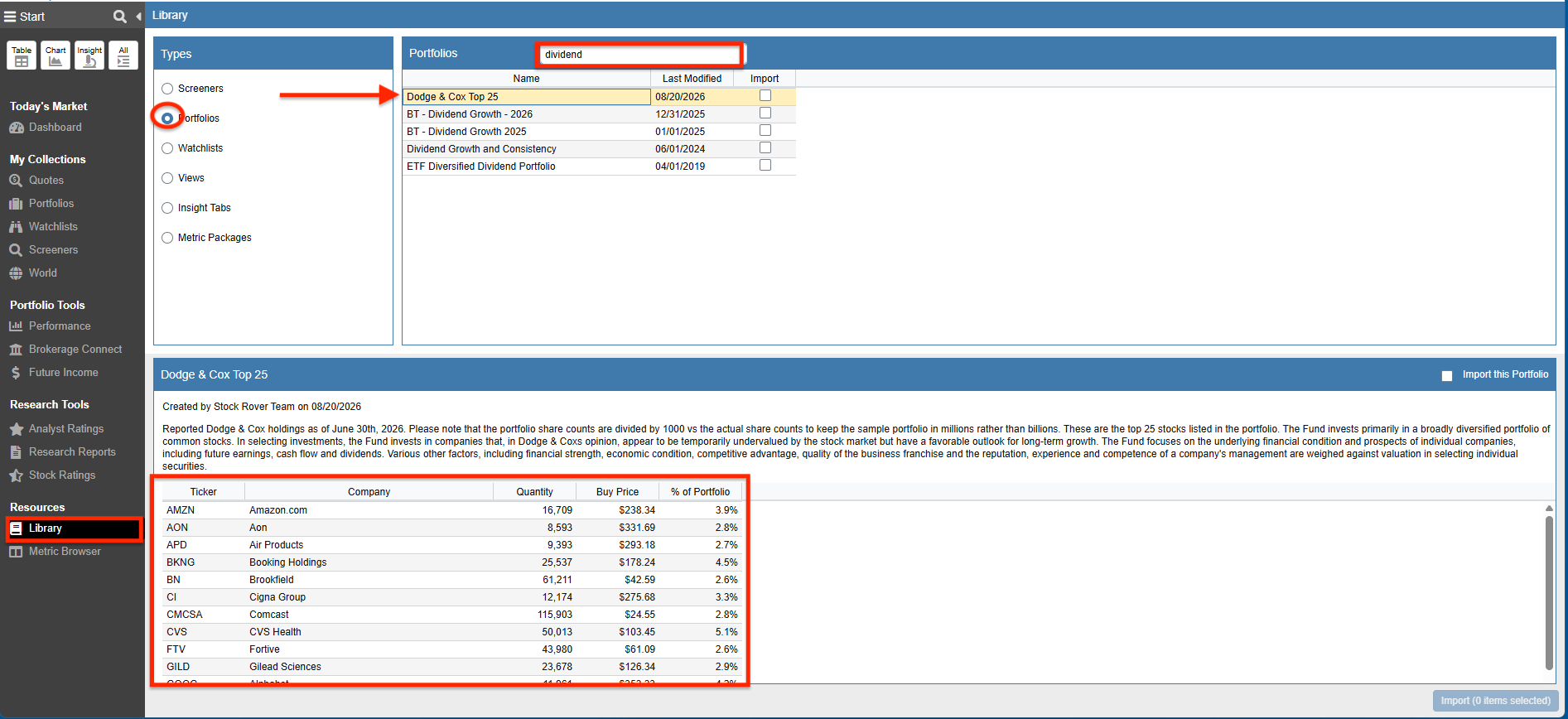
Task: Switch to Table view icon
Action: click(x=22, y=55)
